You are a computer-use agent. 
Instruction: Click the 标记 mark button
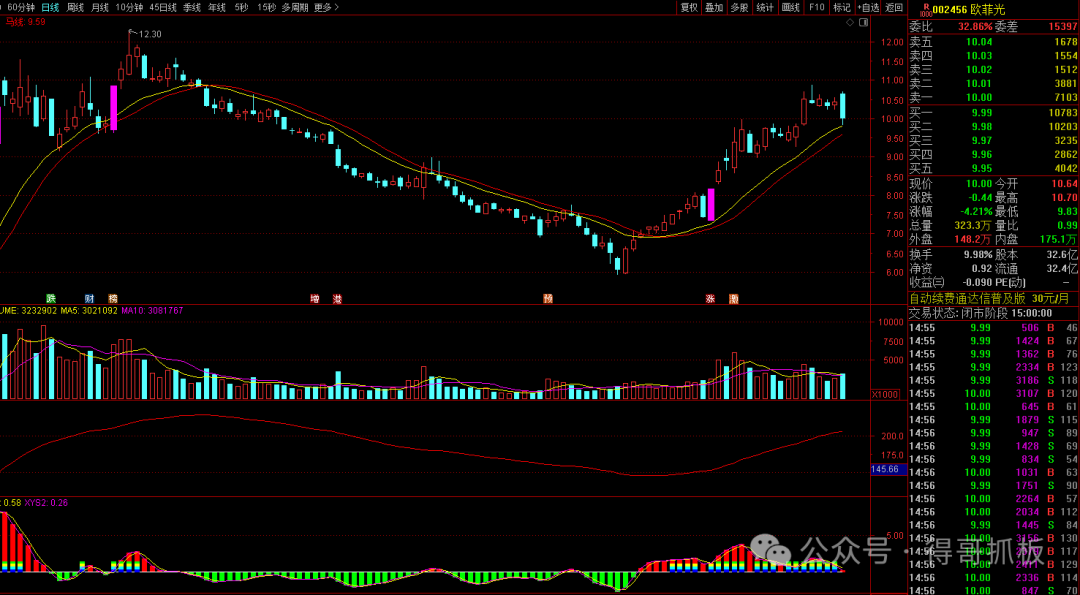click(842, 8)
